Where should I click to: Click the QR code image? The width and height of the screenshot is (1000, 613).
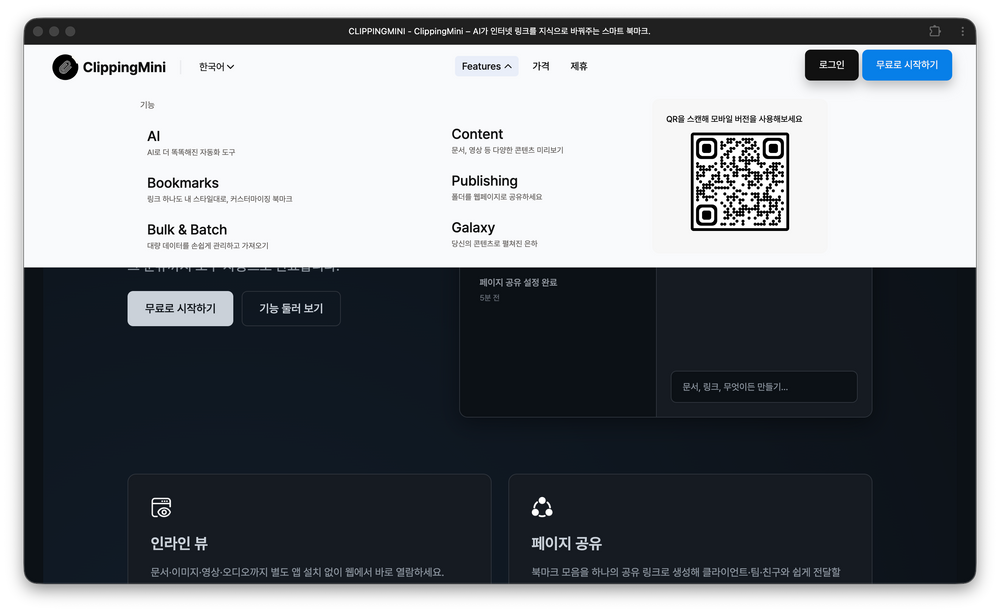coord(740,183)
